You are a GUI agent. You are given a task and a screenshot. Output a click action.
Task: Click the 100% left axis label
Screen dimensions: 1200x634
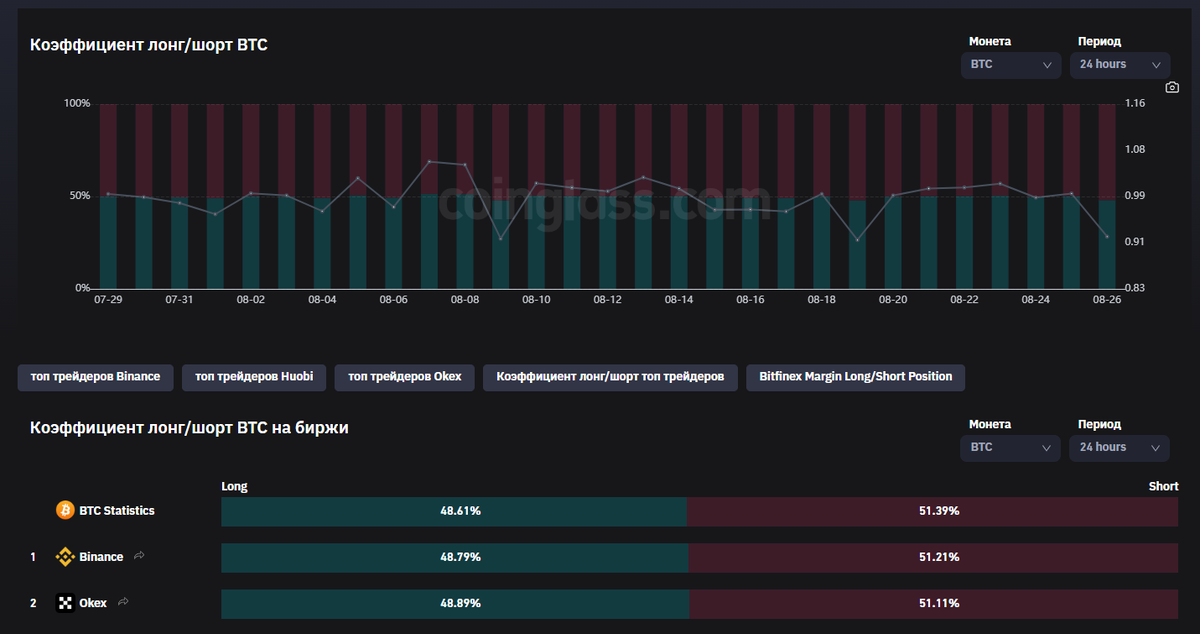(77, 103)
